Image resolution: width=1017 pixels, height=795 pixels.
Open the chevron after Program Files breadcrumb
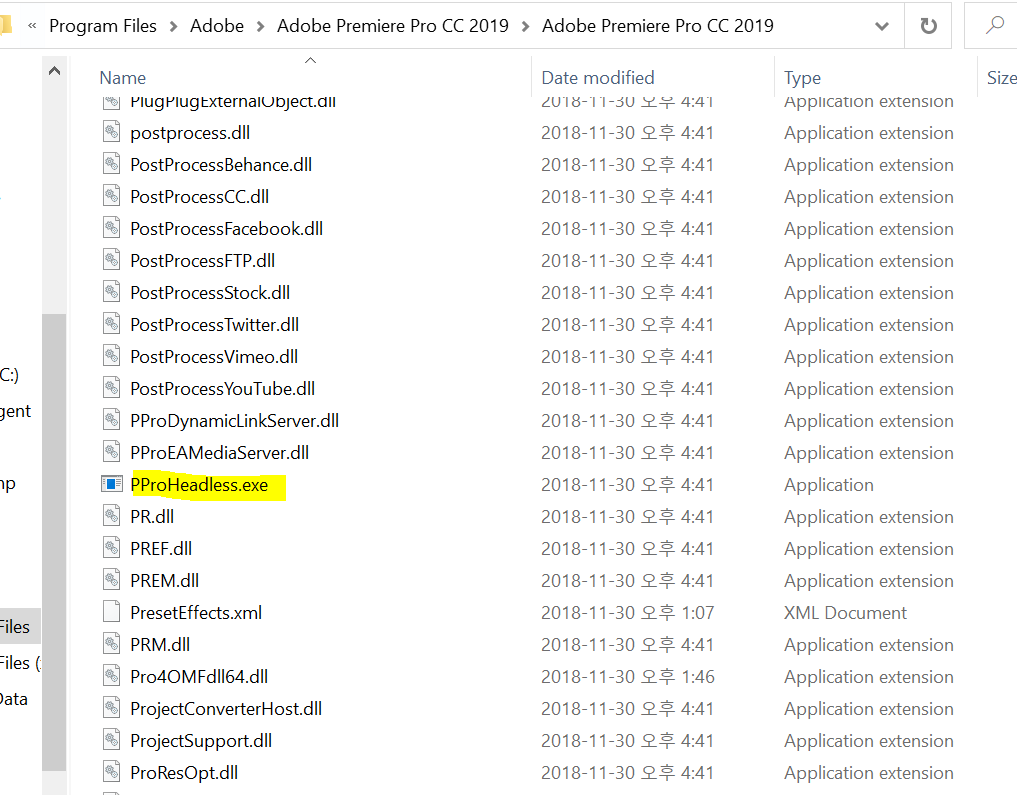tap(173, 27)
